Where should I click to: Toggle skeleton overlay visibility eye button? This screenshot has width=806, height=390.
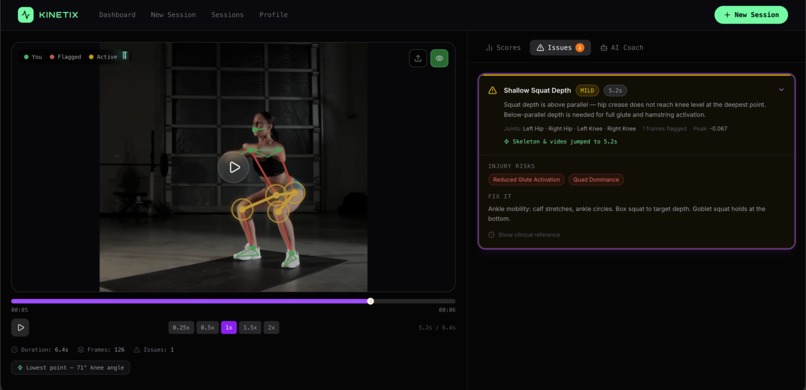pyautogui.click(x=439, y=58)
